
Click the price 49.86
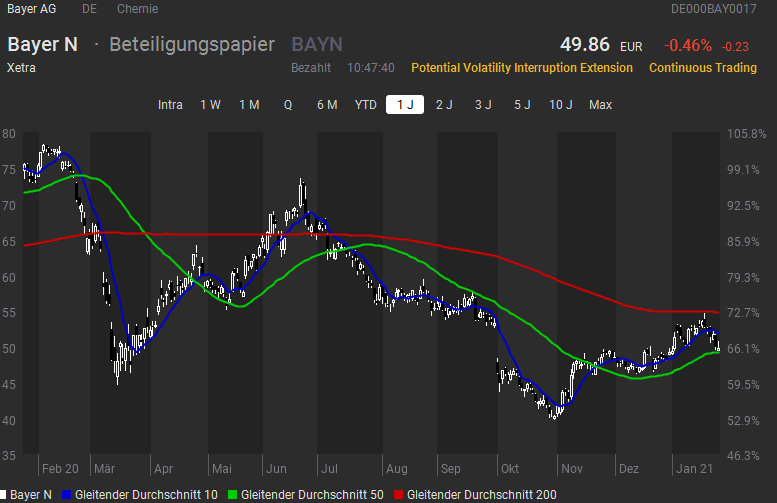click(585, 45)
